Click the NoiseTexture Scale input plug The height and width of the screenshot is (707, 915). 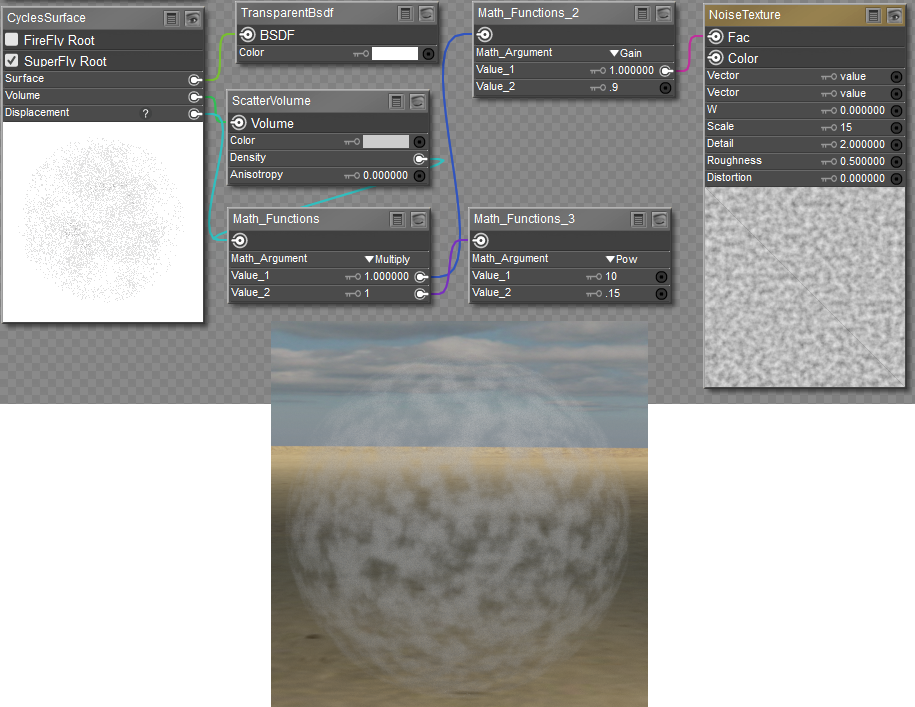(896, 127)
